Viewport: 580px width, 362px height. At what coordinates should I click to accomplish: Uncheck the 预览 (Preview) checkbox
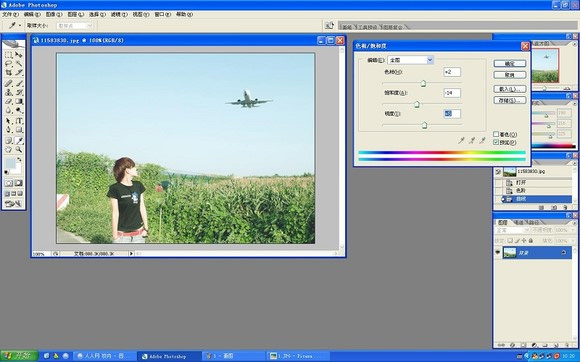click(x=496, y=142)
